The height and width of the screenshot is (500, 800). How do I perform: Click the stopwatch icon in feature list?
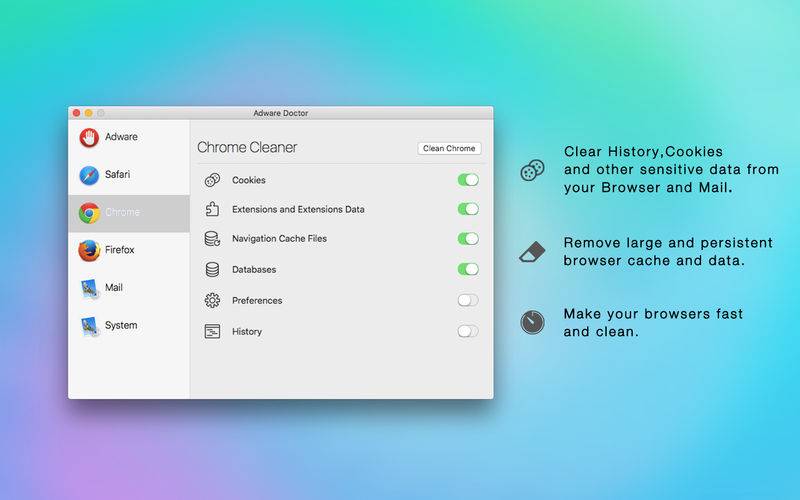(532, 322)
